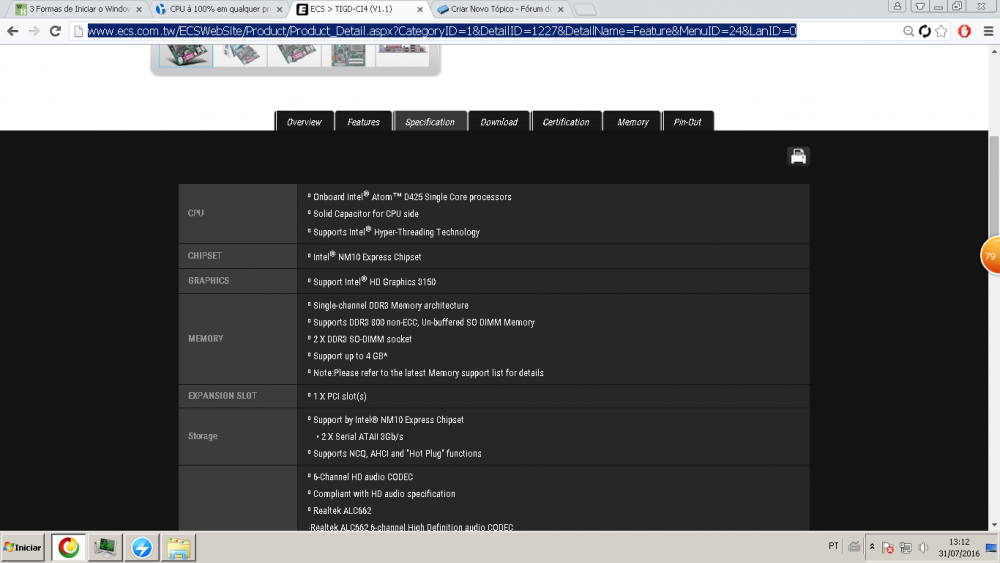Open the file explorer folder in the taskbar

(178, 547)
